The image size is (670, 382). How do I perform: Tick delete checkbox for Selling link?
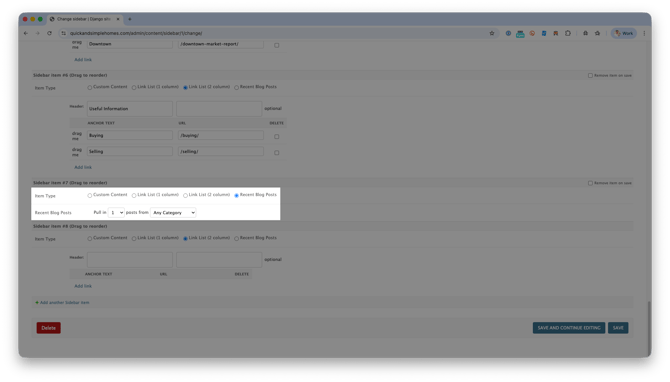point(277,153)
